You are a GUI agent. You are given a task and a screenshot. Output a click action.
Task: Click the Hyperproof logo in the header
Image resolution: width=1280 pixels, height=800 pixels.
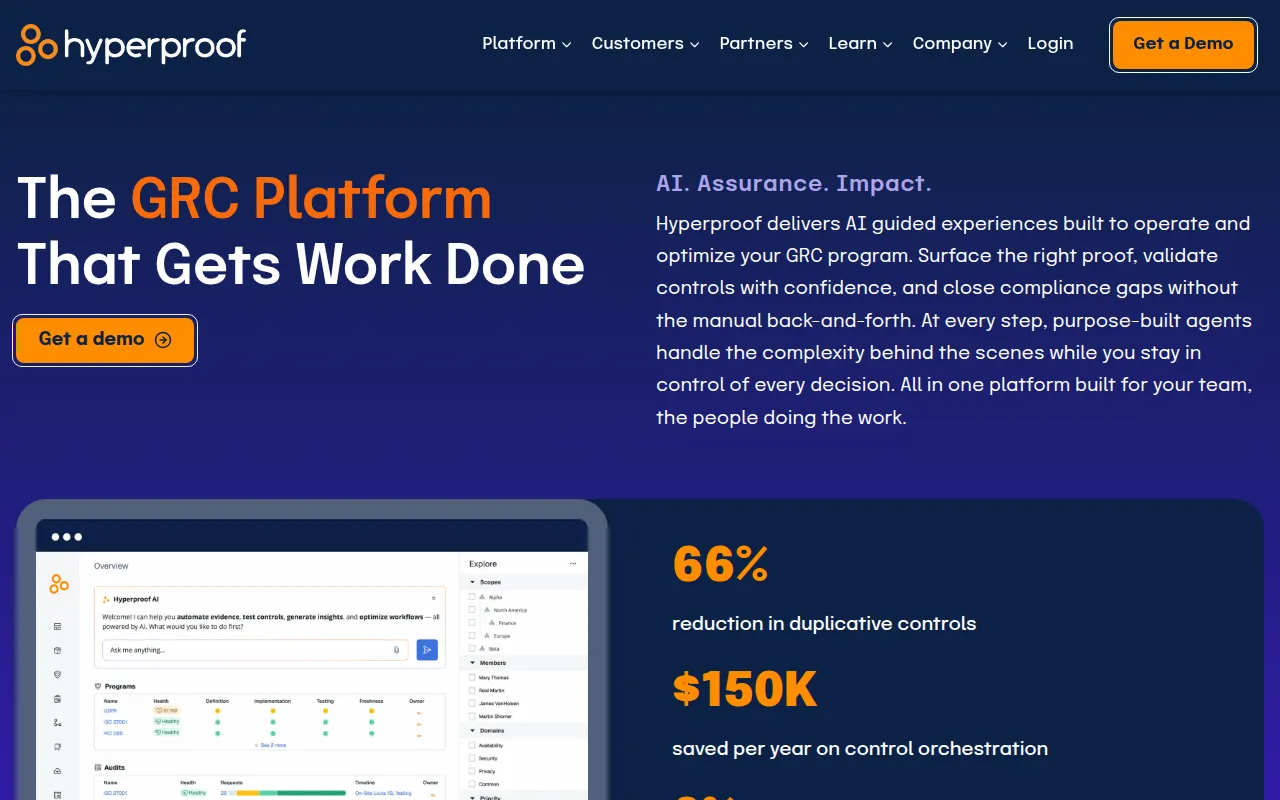point(131,45)
